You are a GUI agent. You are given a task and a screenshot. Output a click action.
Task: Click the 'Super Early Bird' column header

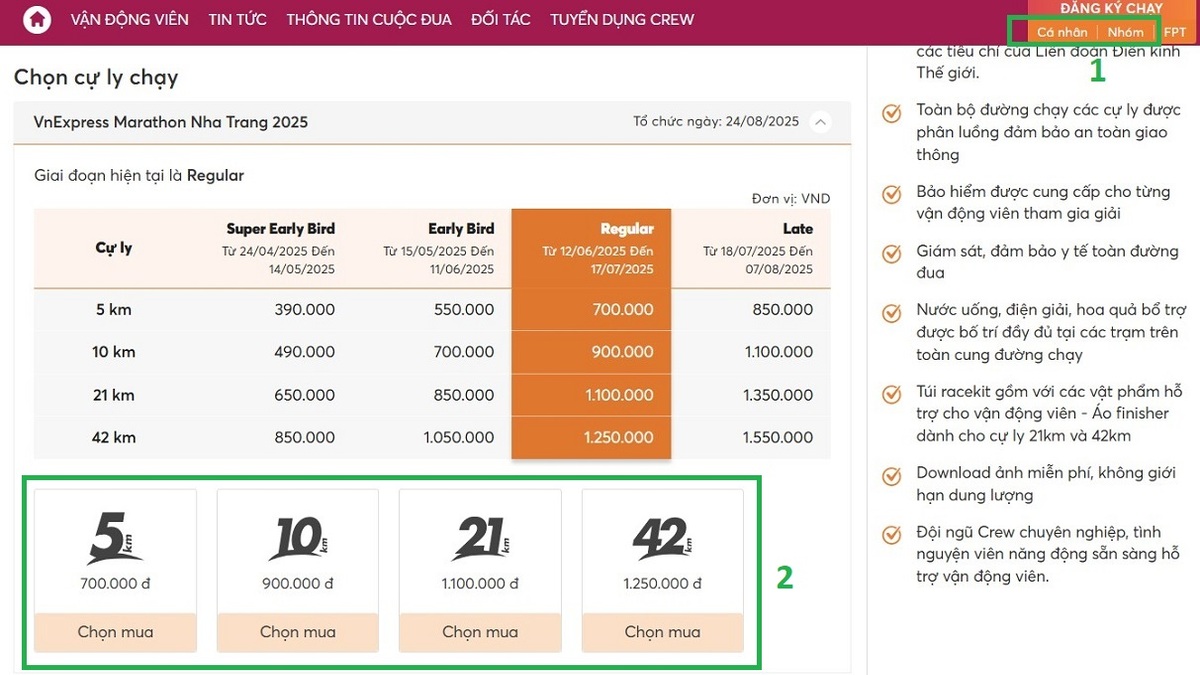[x=281, y=229]
